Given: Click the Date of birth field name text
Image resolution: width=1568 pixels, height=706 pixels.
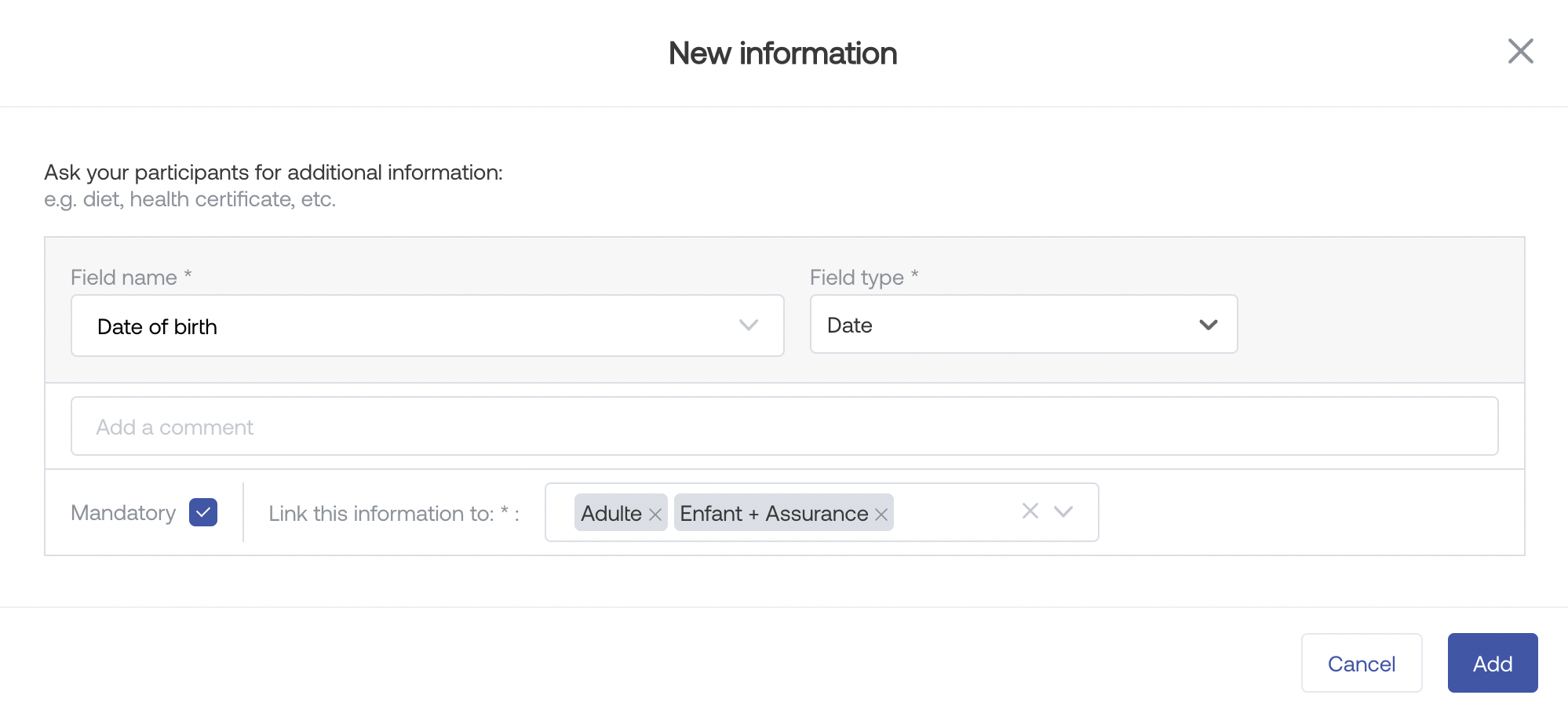Looking at the screenshot, I should 157,327.
